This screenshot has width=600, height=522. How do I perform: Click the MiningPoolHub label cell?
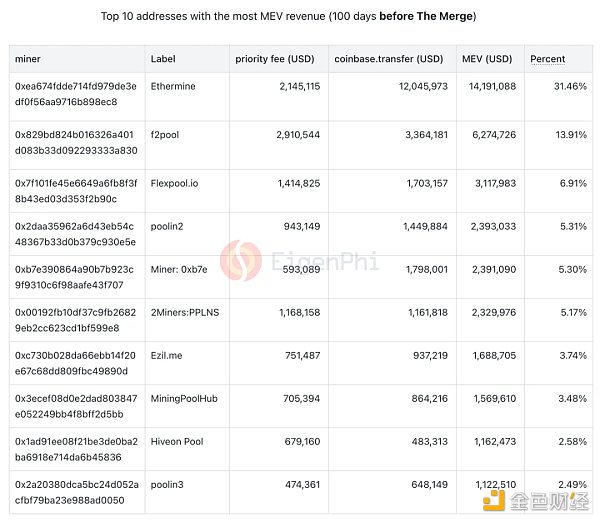(185, 399)
